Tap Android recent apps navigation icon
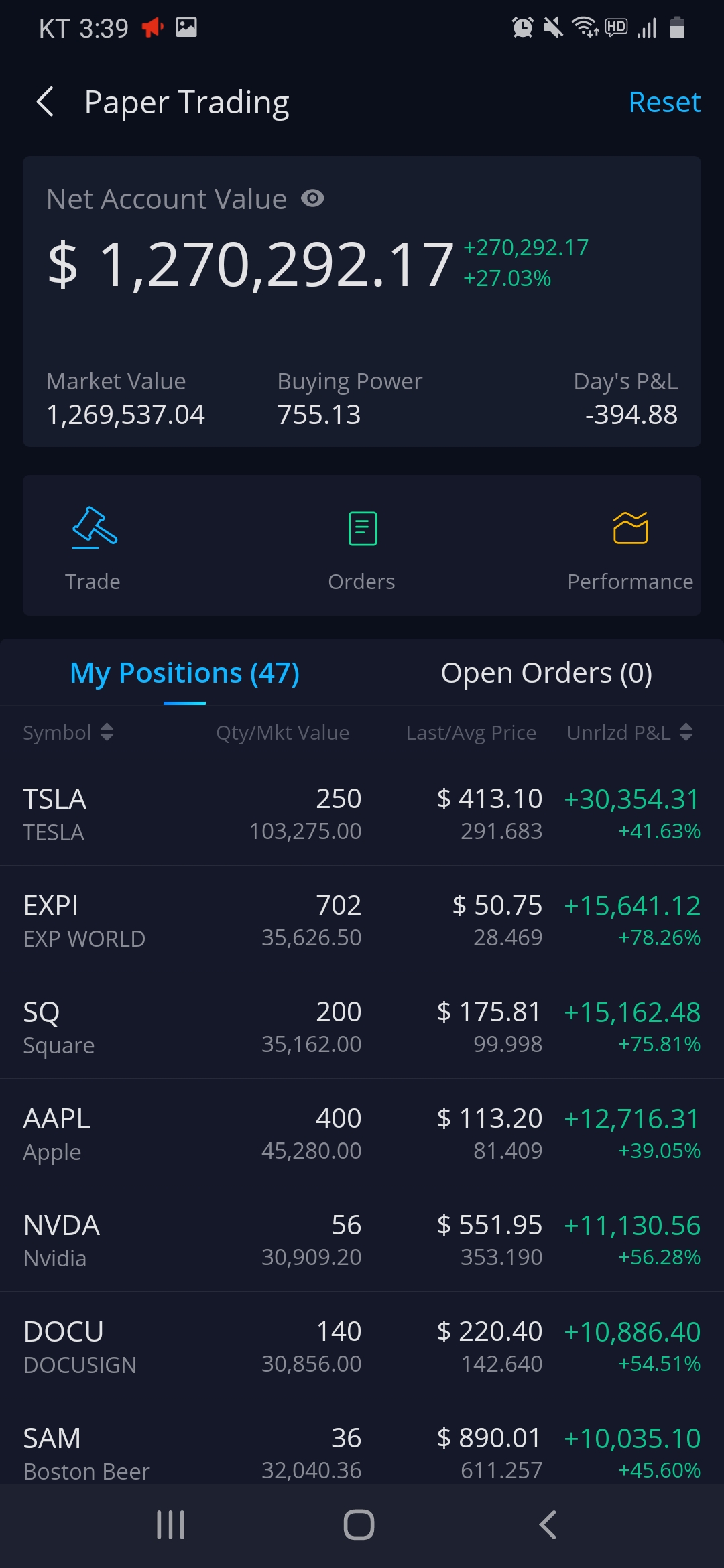Viewport: 724px width, 1568px height. (x=170, y=1524)
